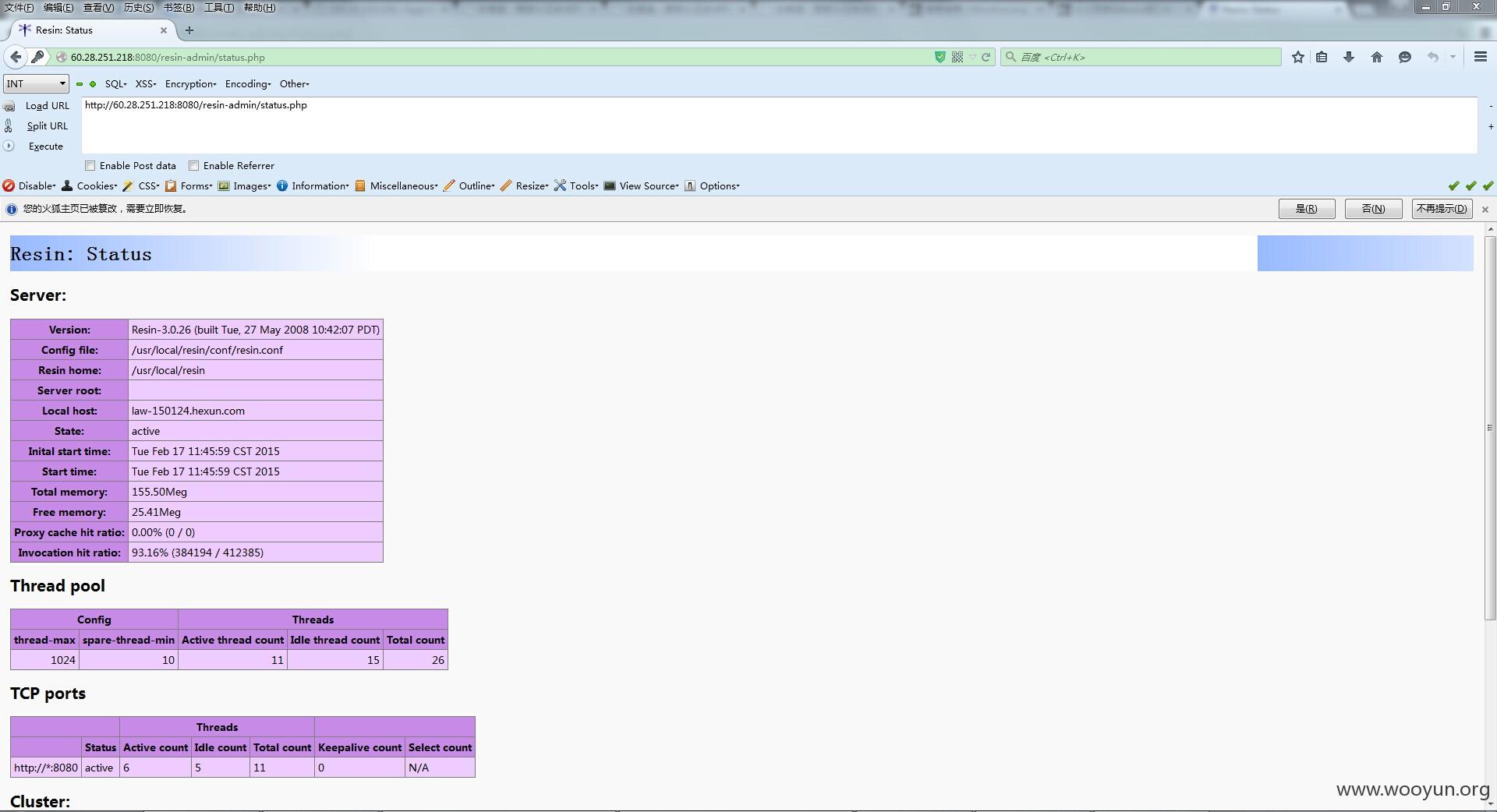Open the 书签(B) menu
The height and width of the screenshot is (812, 1497).
(179, 8)
